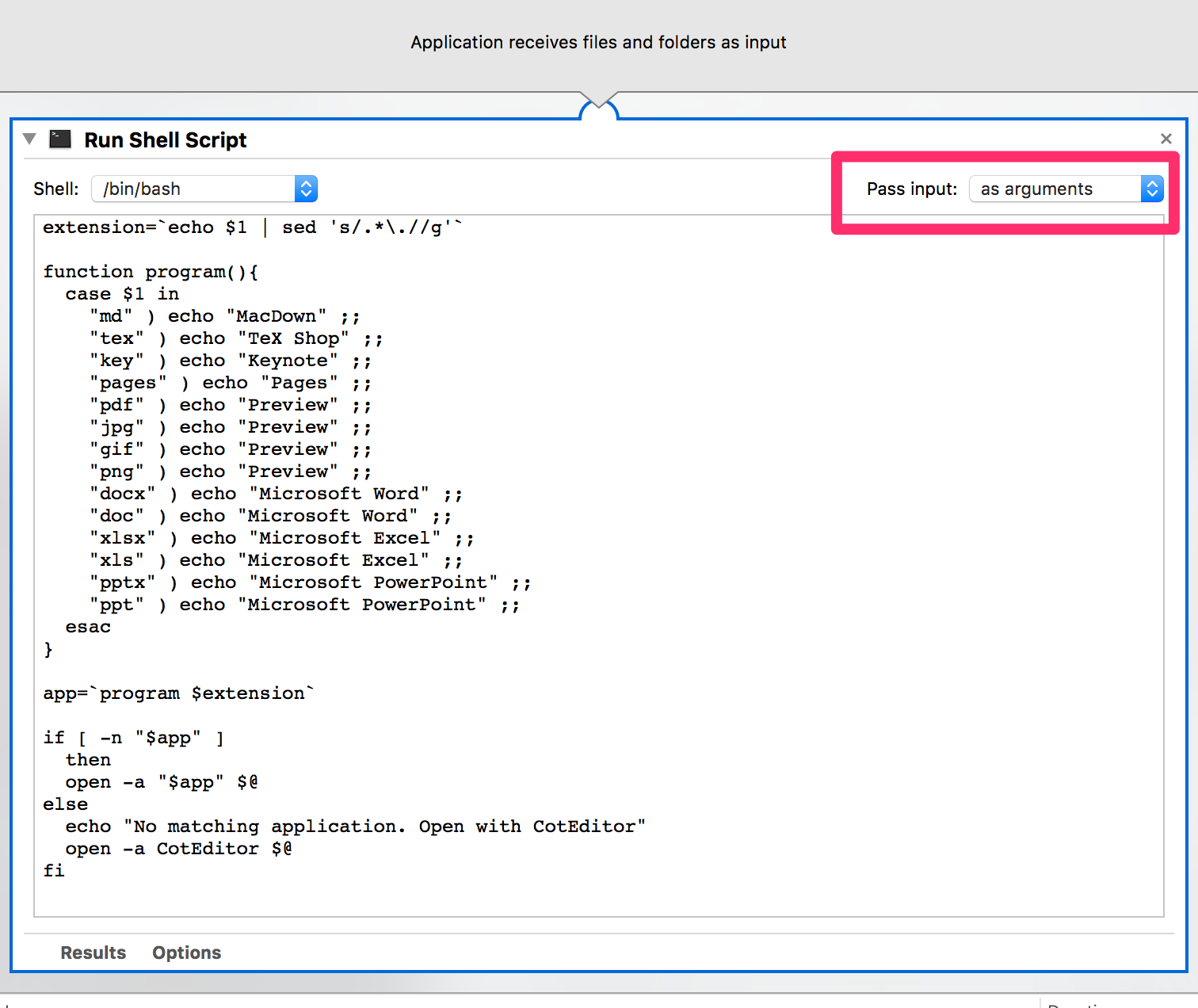Screen dimensions: 1198x1008
Task: Click the 'fi' line in the script
Action: (x=54, y=871)
